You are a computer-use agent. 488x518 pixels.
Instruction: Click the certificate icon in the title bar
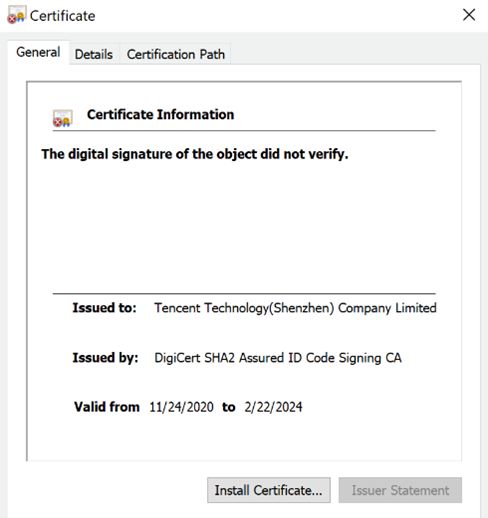pos(16,15)
